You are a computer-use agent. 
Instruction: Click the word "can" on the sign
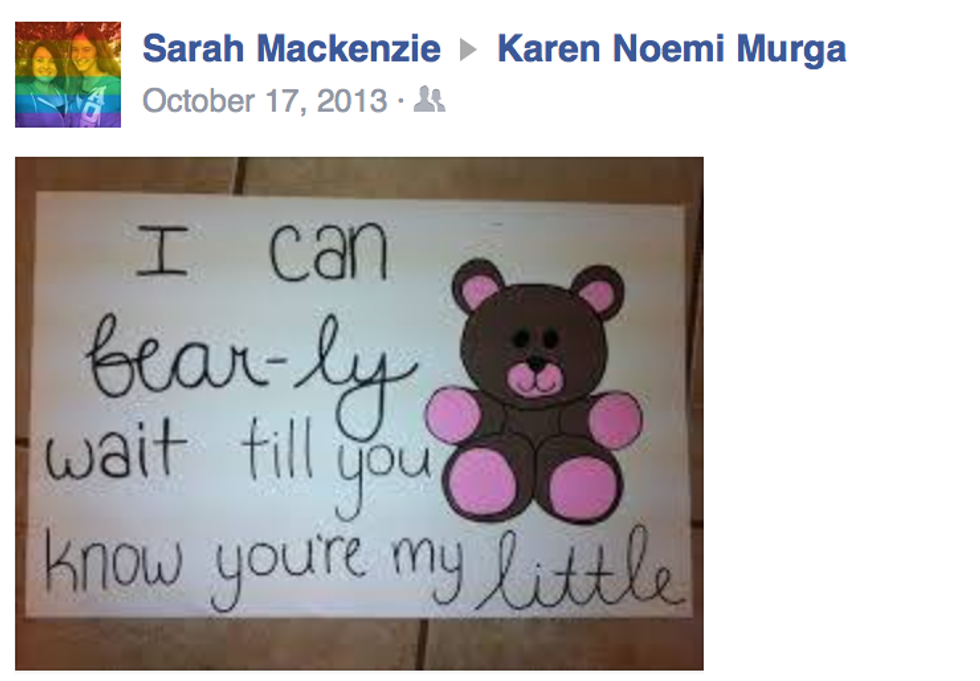[329, 251]
